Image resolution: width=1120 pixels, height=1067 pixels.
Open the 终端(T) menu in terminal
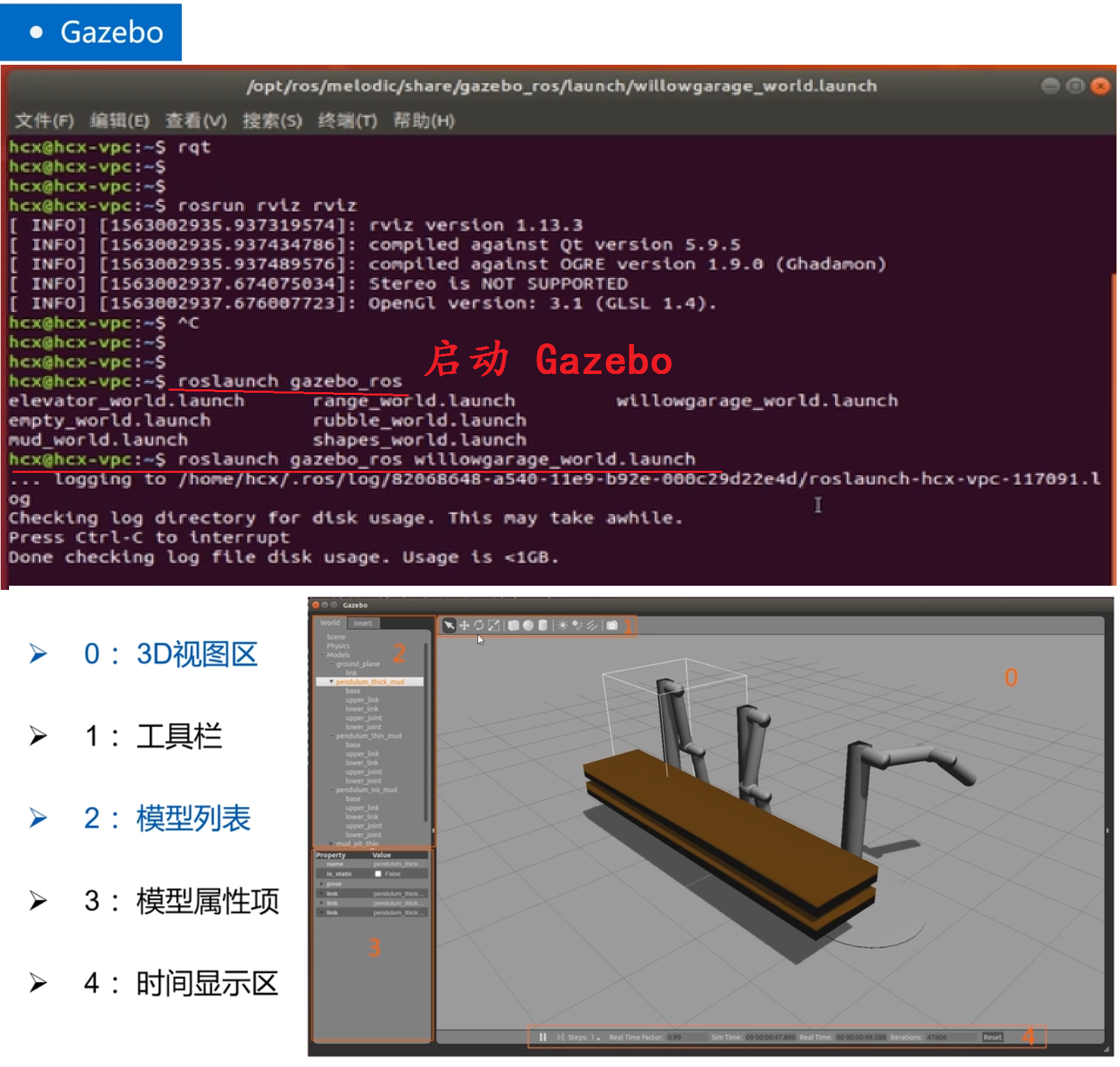point(348,121)
